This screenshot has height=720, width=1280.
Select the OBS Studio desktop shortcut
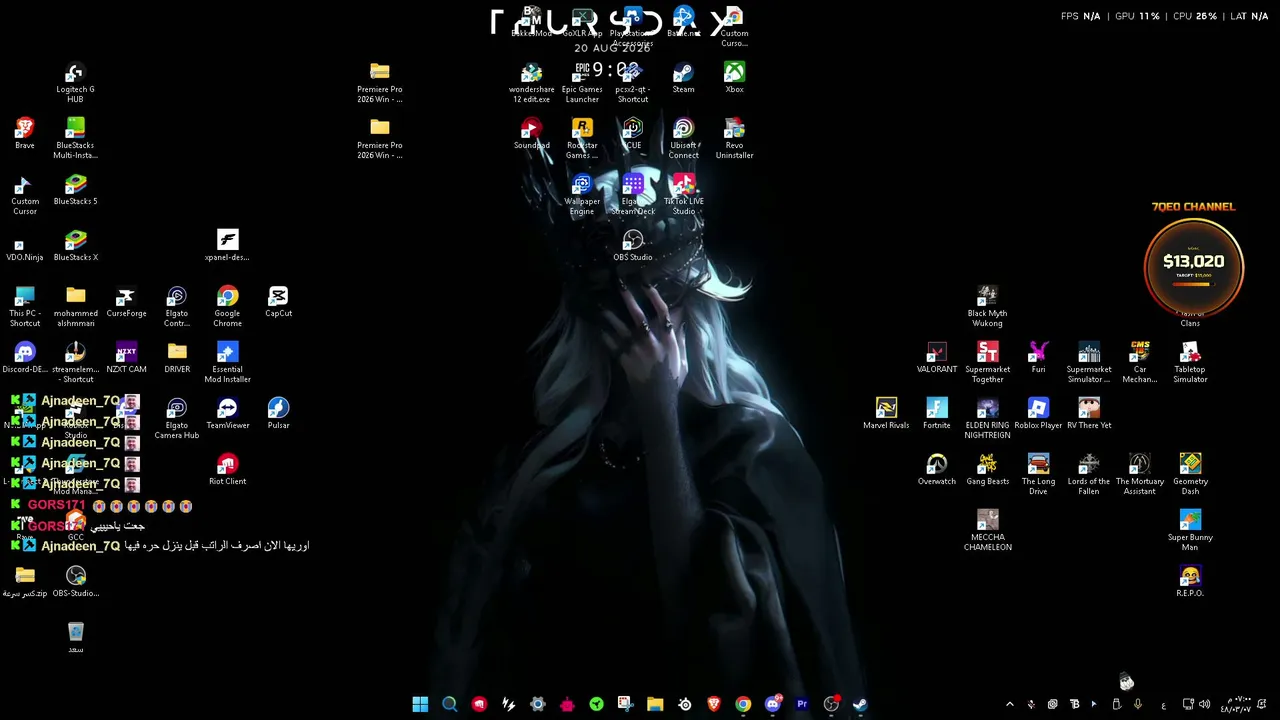[x=633, y=246]
